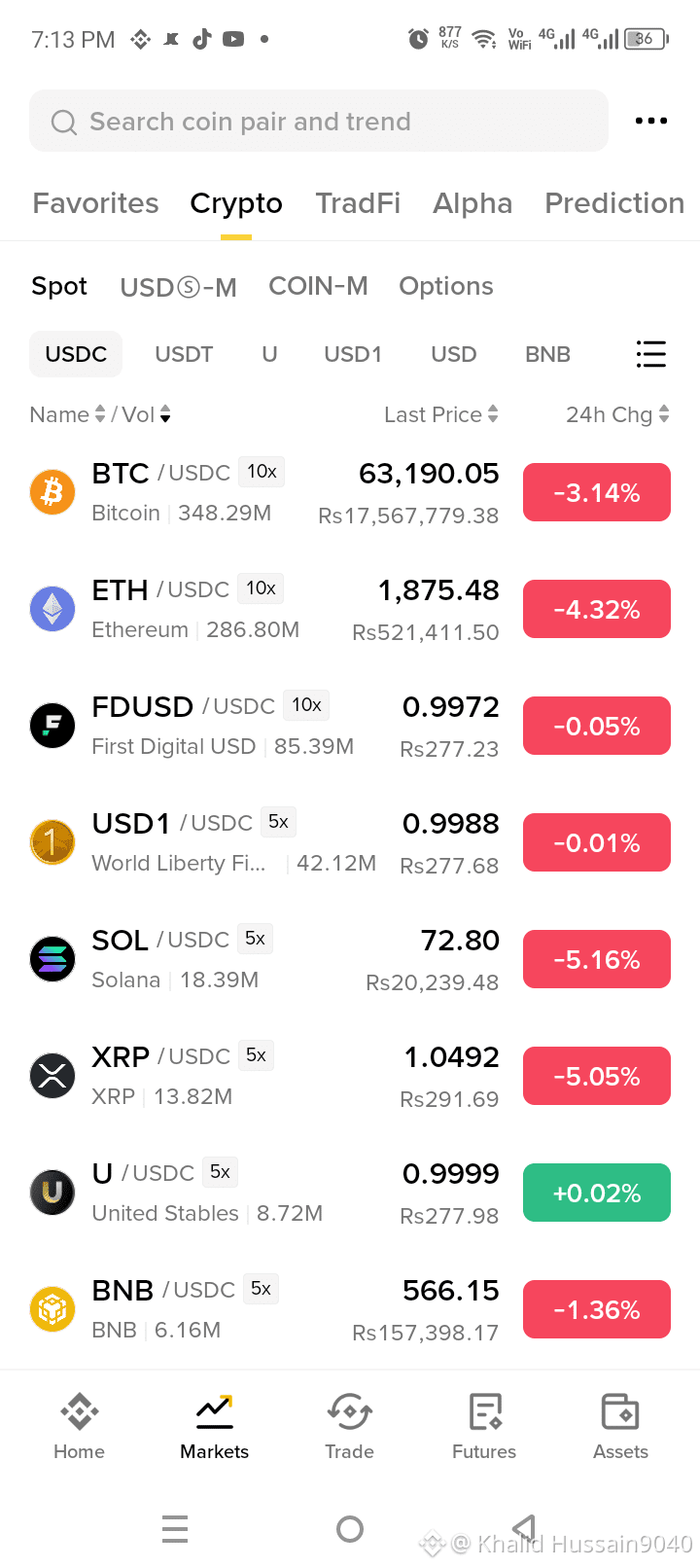Image resolution: width=700 pixels, height=1568 pixels.
Task: Open the Futures navigation icon
Action: 484,1411
